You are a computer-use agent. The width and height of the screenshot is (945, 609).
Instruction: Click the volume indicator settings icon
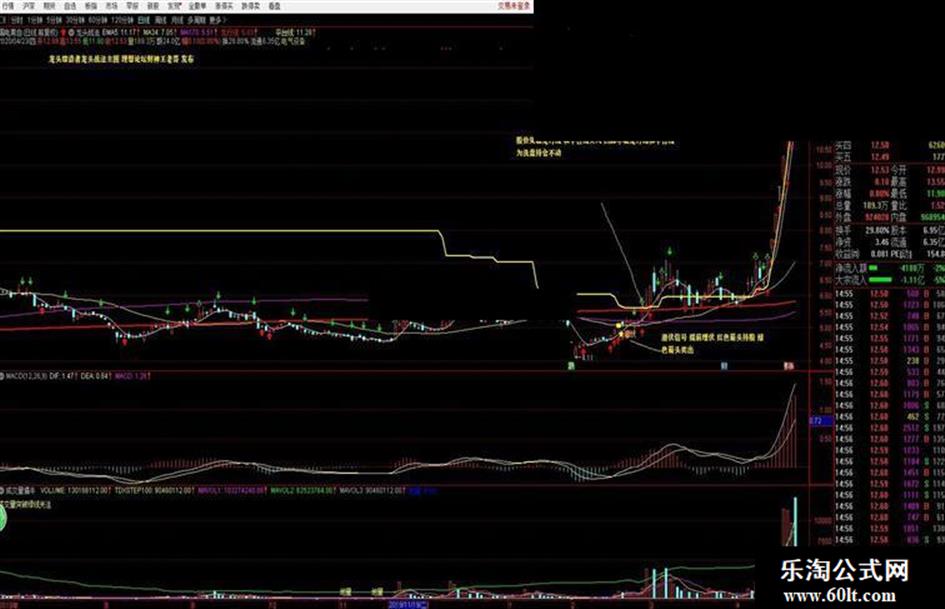click(2, 491)
